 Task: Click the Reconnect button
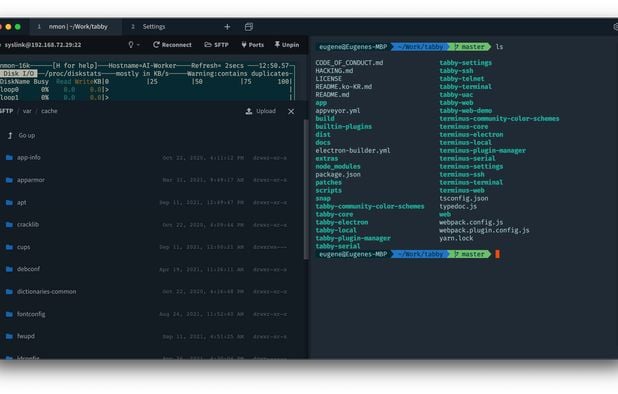172,45
